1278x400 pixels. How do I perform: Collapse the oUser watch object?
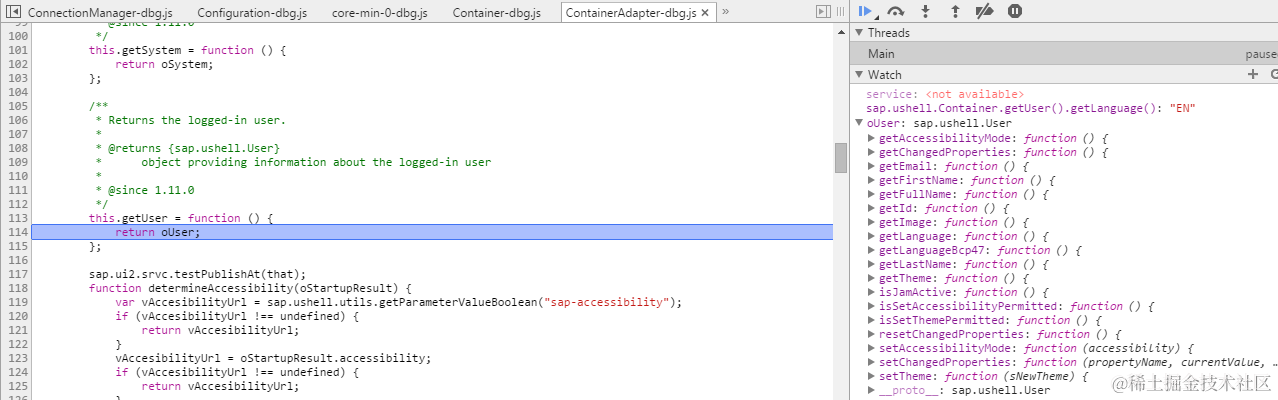(x=859, y=123)
